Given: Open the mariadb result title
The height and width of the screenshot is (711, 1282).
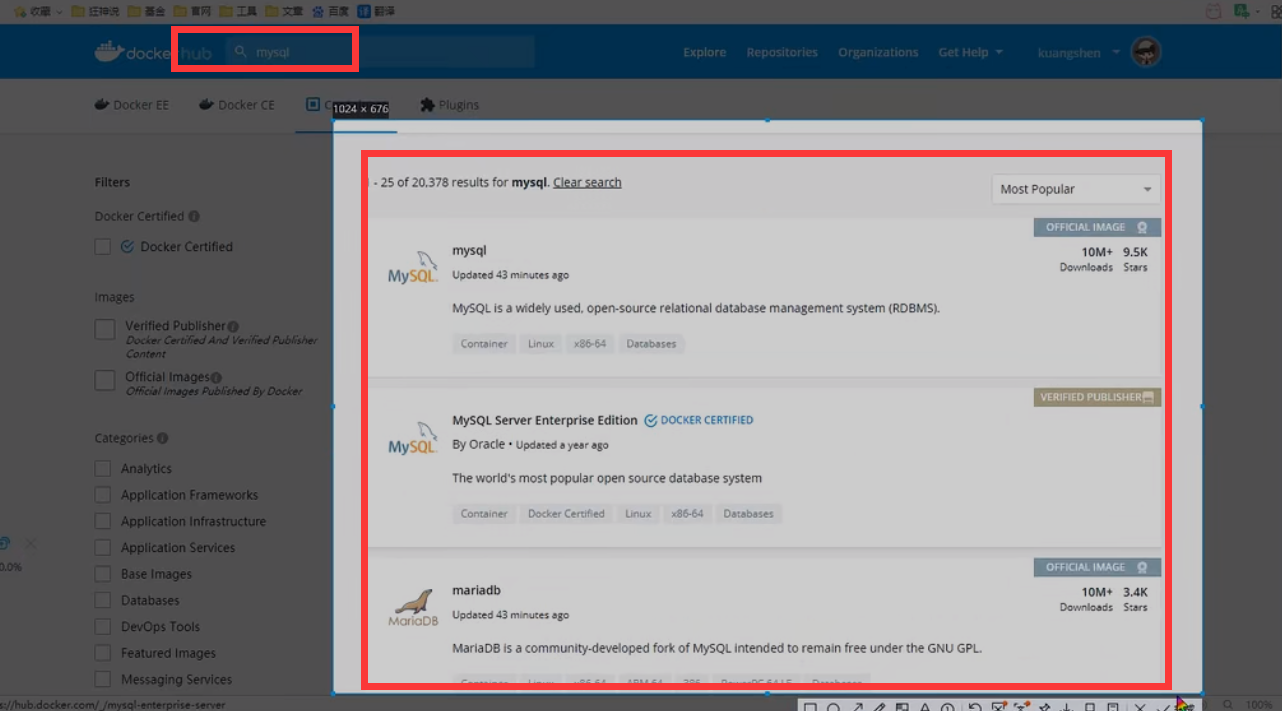Looking at the screenshot, I should [x=476, y=590].
